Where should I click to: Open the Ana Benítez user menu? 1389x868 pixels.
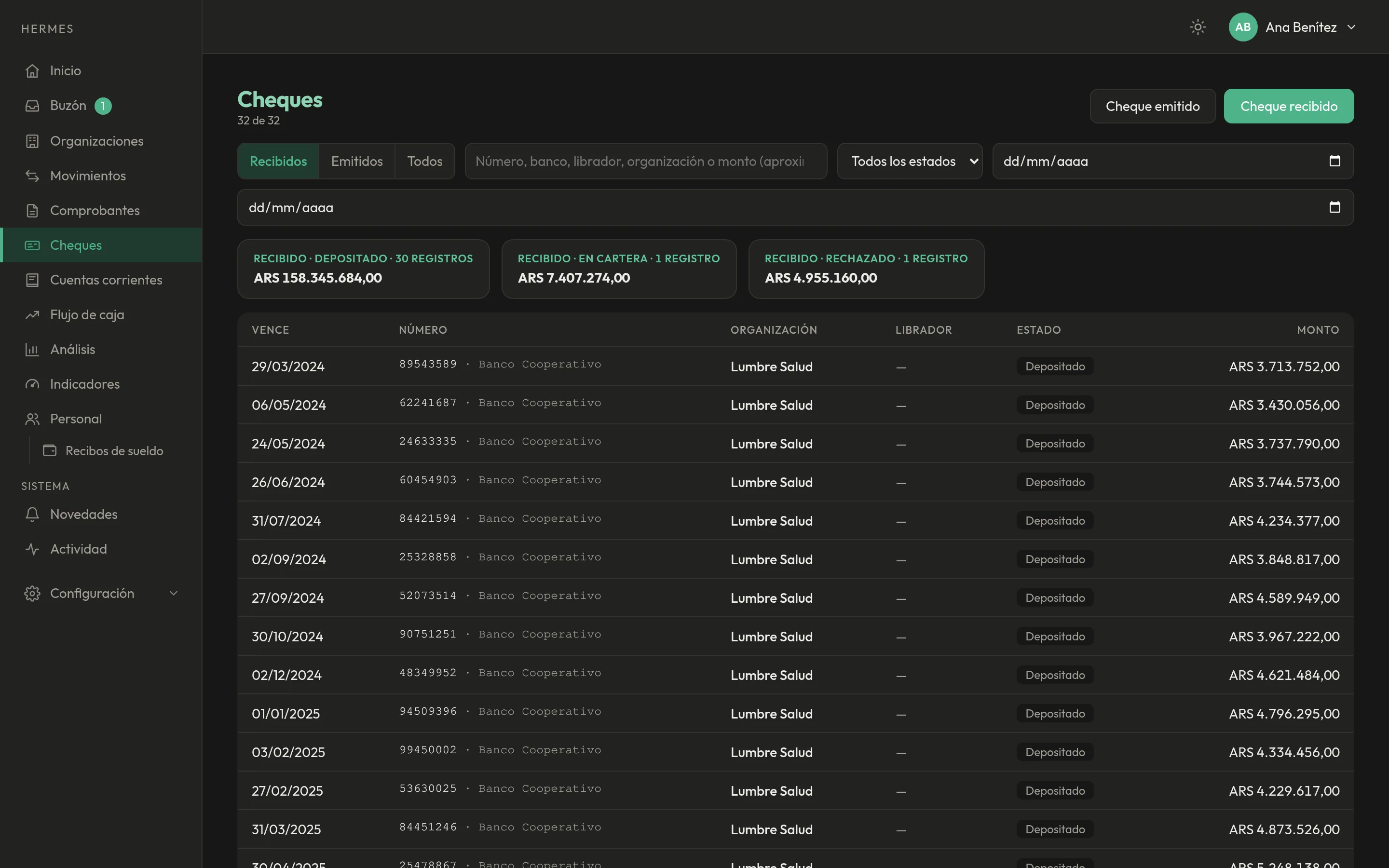[x=1293, y=27]
